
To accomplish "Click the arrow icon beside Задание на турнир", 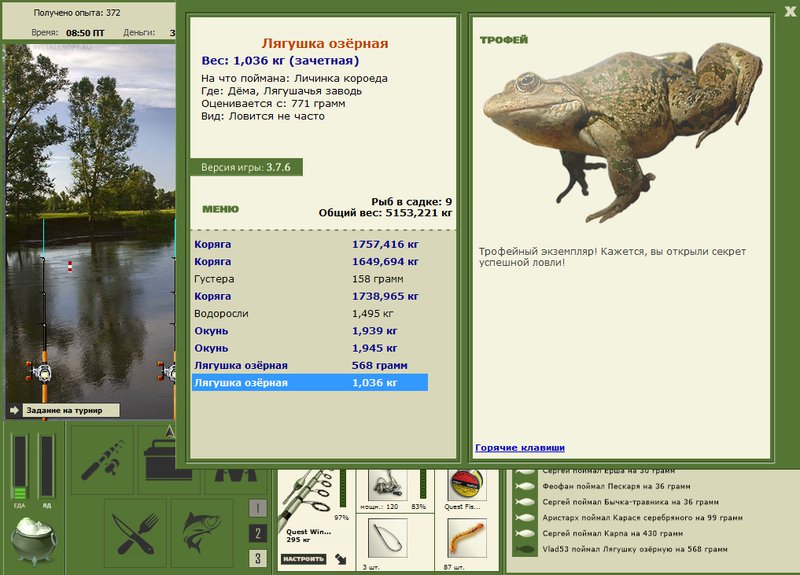I will [x=14, y=410].
